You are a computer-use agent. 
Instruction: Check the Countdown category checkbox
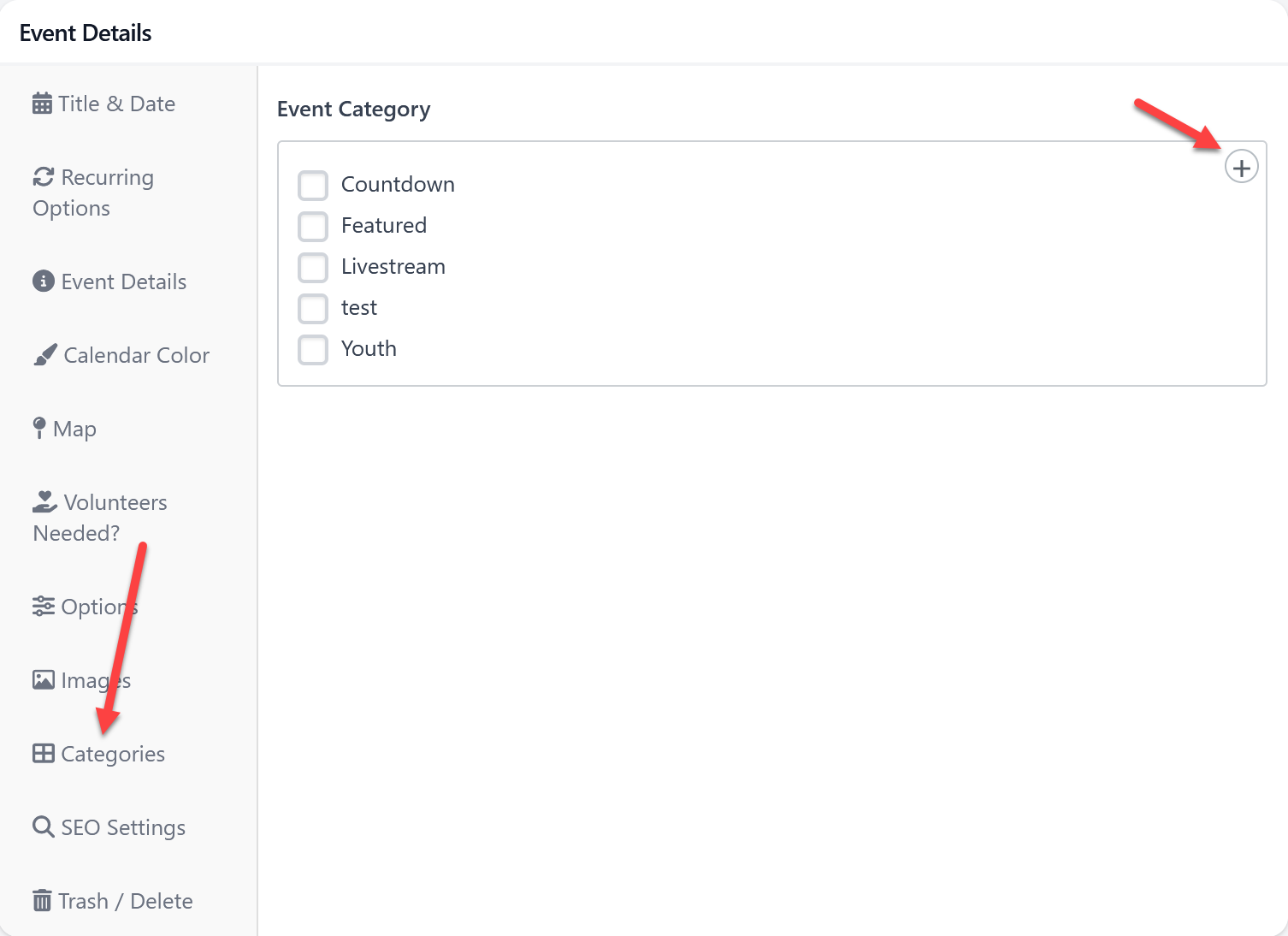[313, 185]
